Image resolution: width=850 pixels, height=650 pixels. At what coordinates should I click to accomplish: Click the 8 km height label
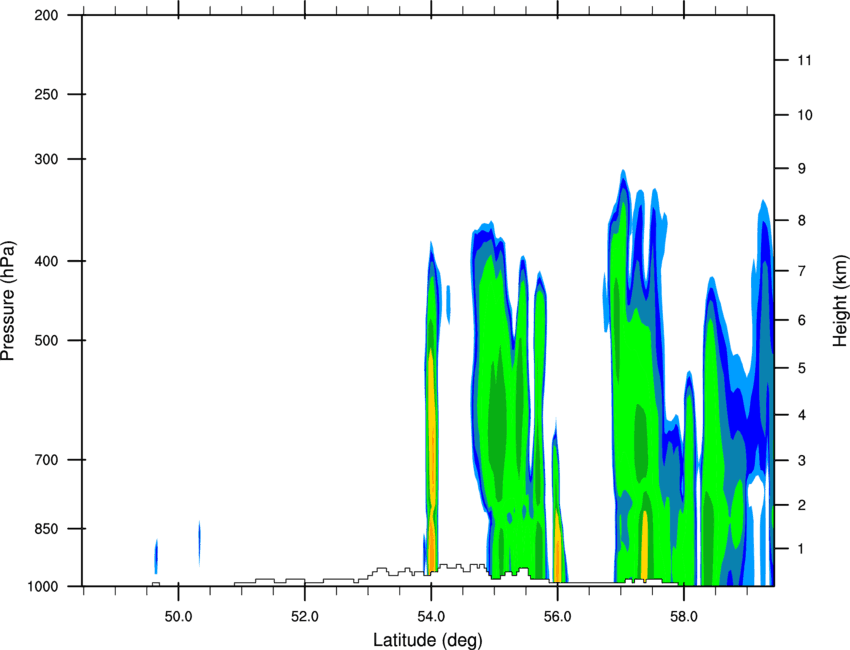click(802, 220)
